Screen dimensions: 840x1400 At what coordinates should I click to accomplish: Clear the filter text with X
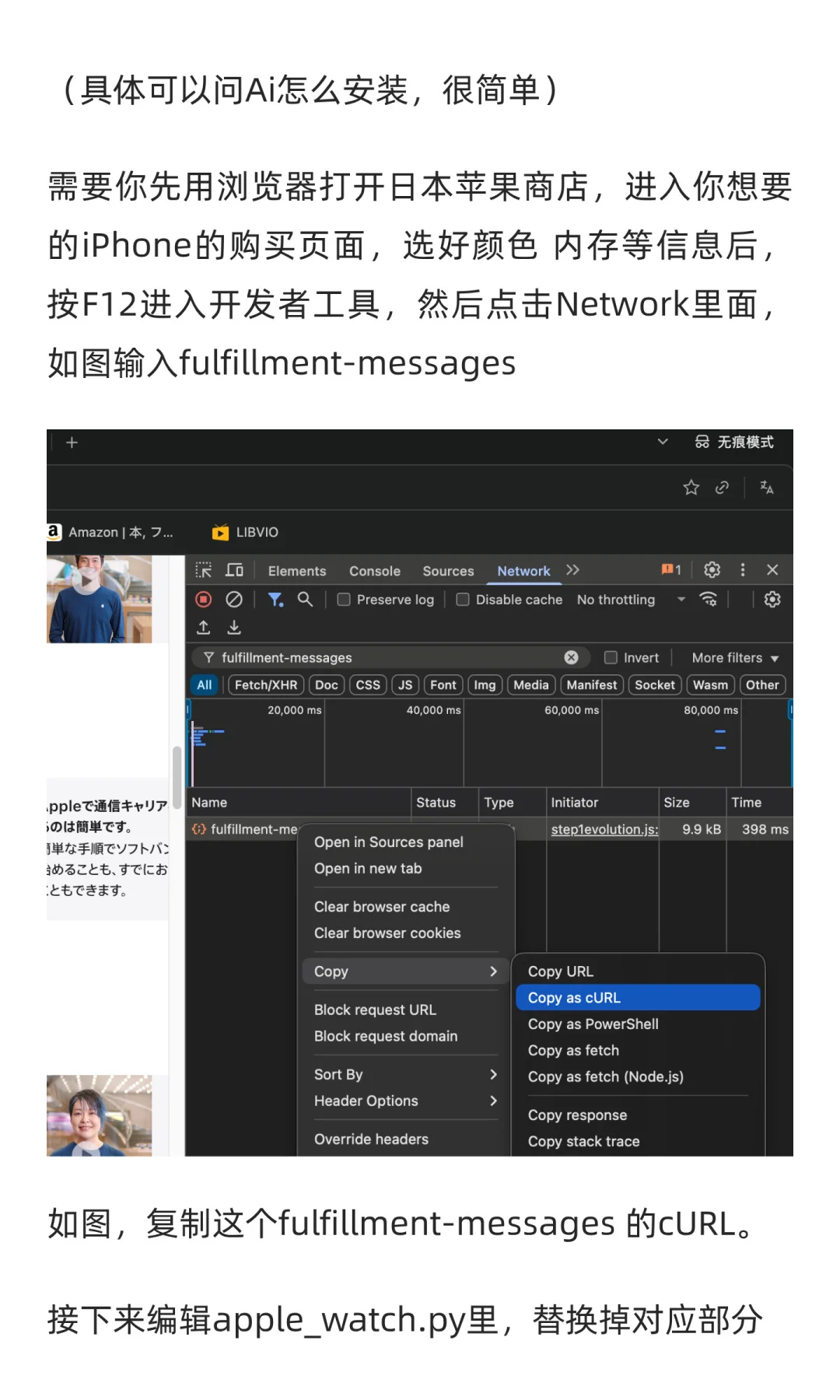point(572,658)
